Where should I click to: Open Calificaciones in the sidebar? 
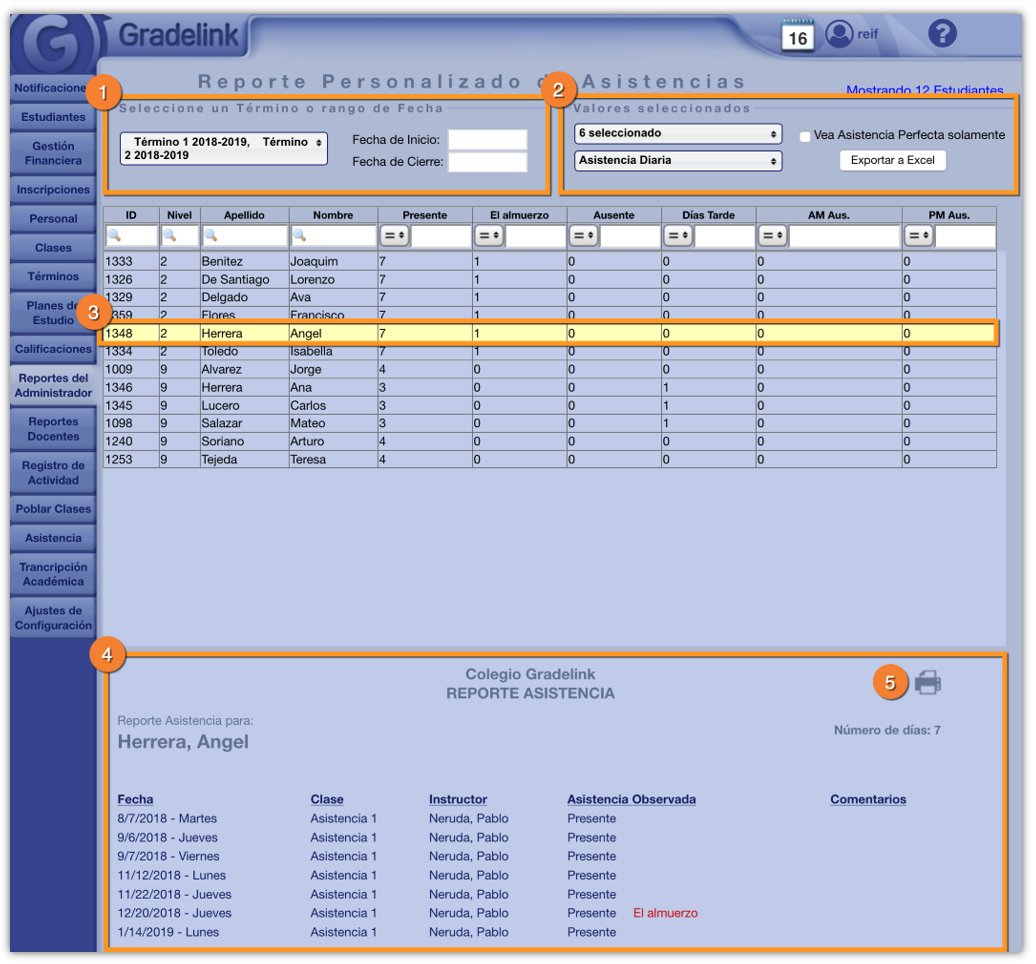click(53, 349)
